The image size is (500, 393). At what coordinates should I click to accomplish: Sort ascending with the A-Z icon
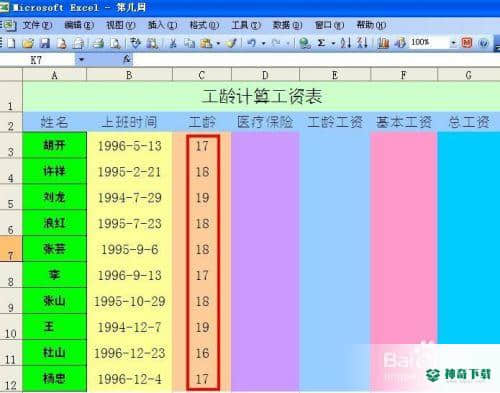[346, 43]
